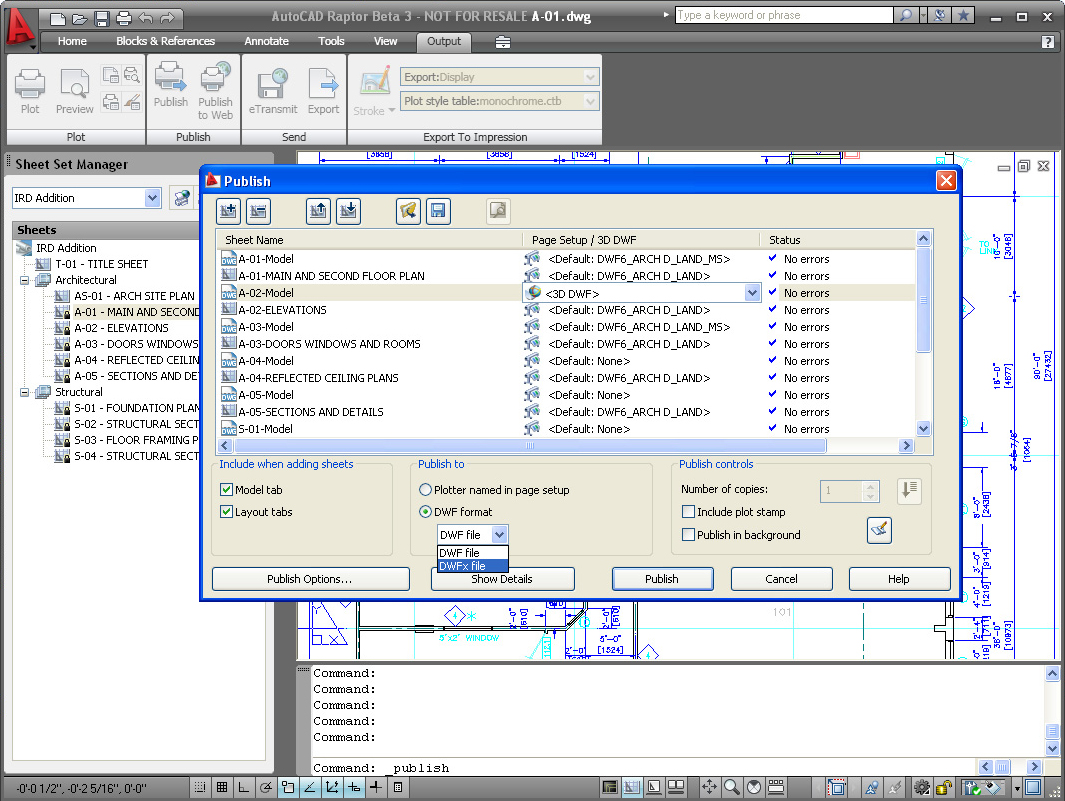Click the Ortho Mode status bar icon
The width and height of the screenshot is (1065, 801).
244,787
